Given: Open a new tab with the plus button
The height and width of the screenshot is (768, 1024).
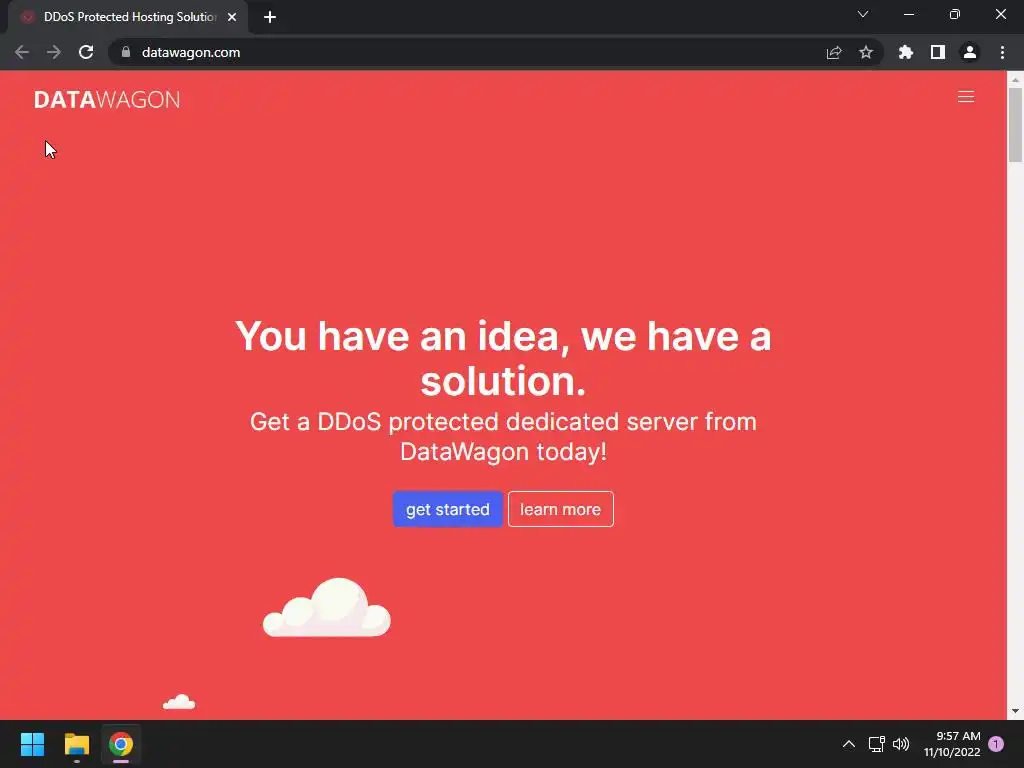Looking at the screenshot, I should 270,17.
